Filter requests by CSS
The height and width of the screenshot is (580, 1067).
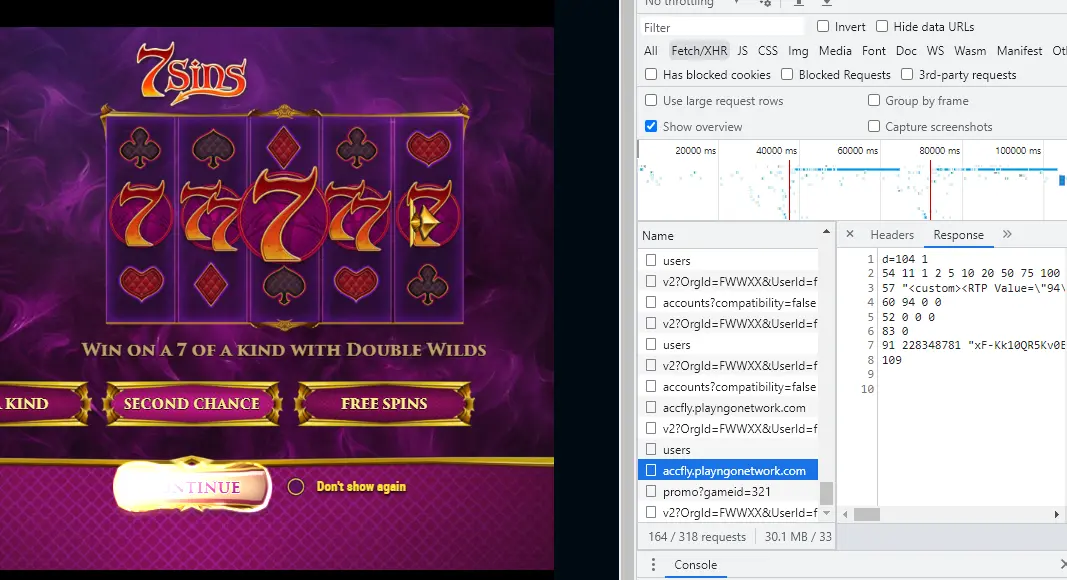768,51
